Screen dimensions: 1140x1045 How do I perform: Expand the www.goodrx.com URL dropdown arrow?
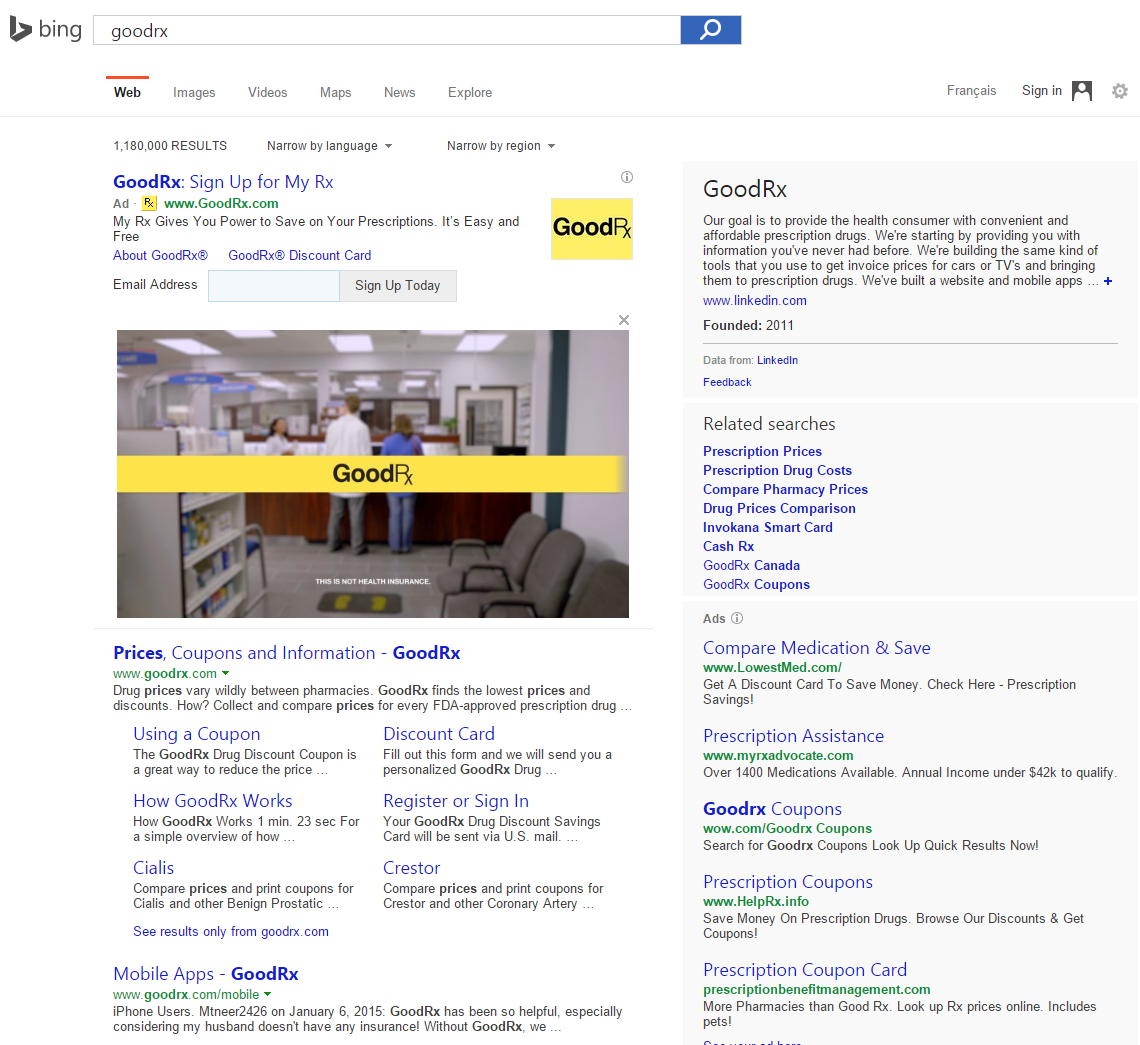point(226,674)
